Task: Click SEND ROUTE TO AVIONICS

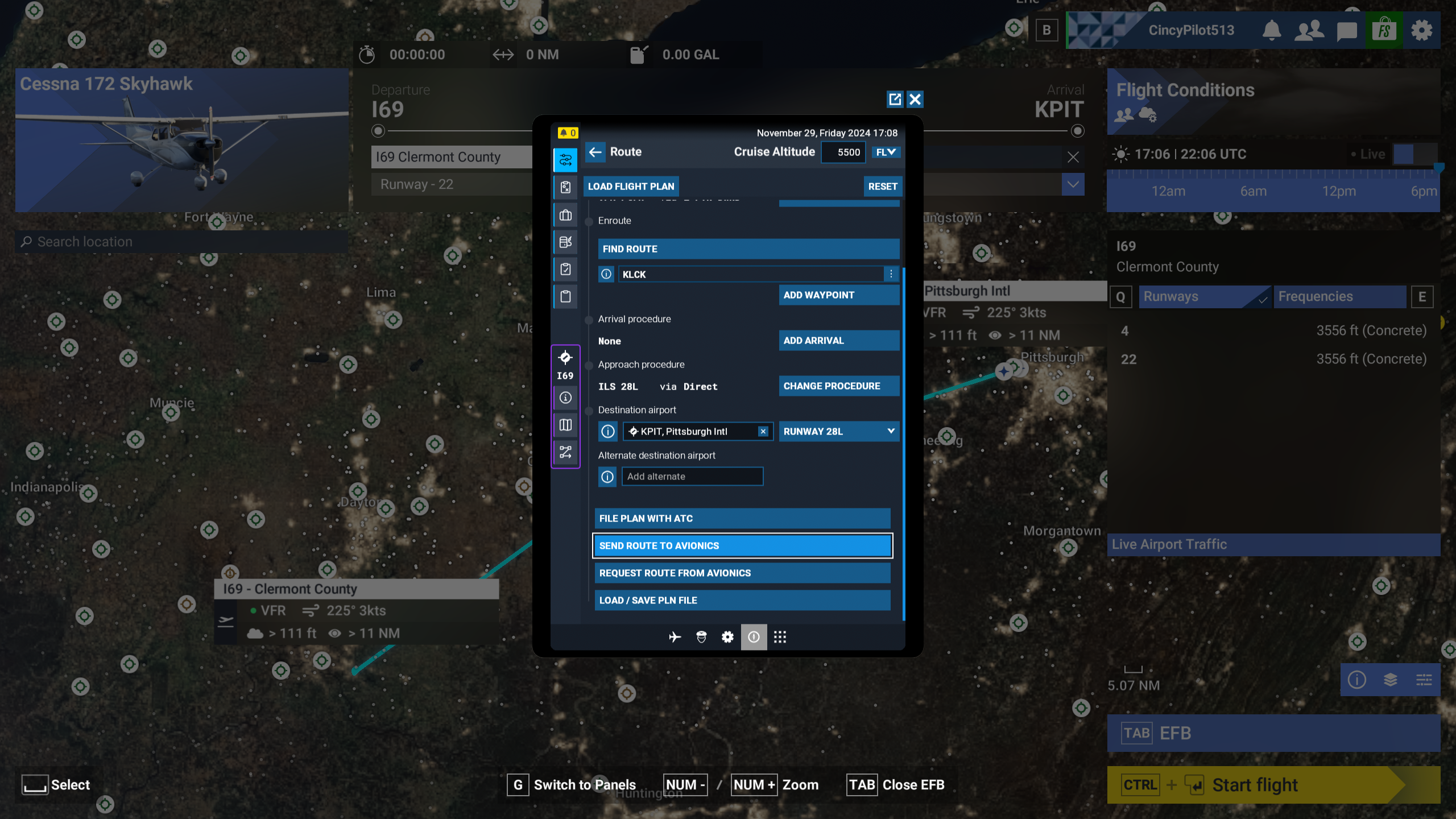Action: tap(742, 546)
